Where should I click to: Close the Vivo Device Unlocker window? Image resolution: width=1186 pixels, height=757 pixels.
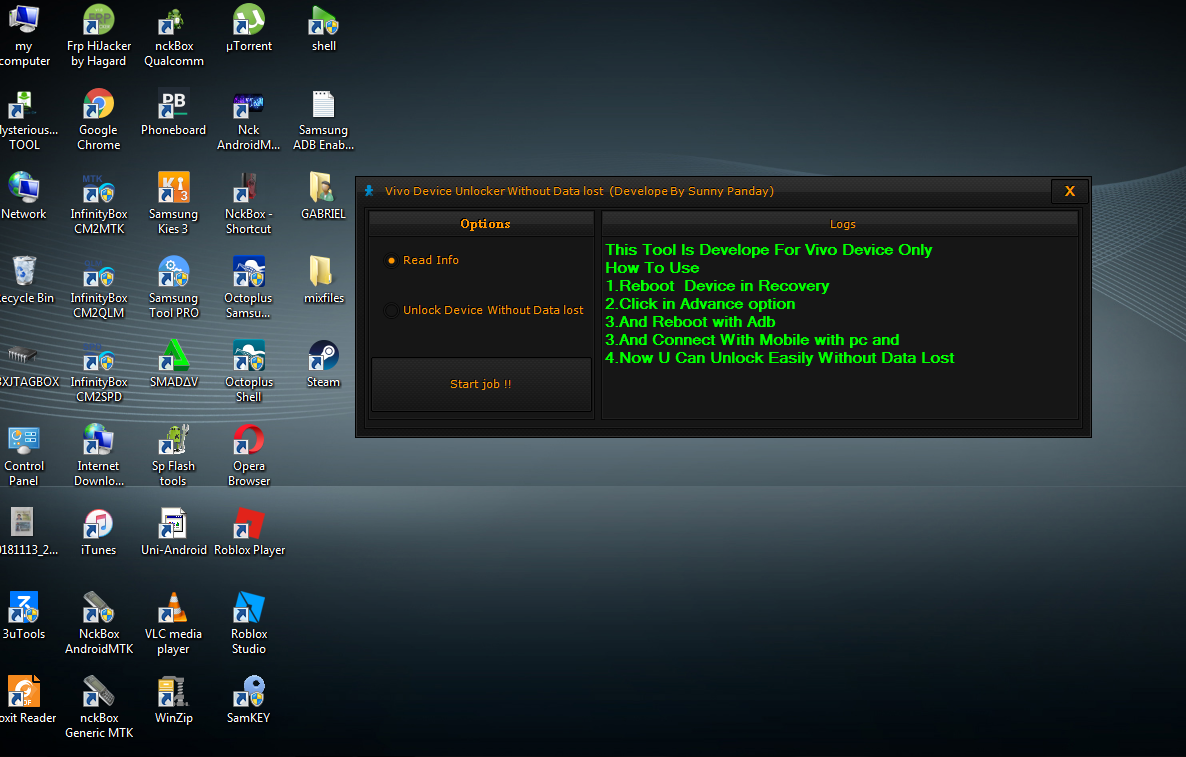pos(1070,191)
